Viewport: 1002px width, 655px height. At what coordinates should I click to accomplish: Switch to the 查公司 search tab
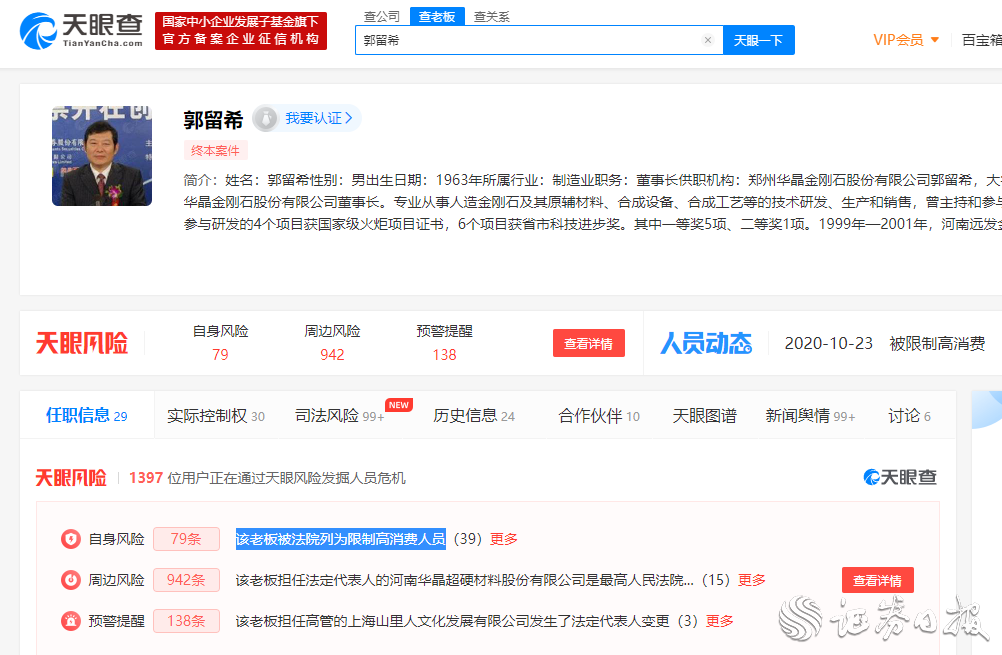[381, 16]
